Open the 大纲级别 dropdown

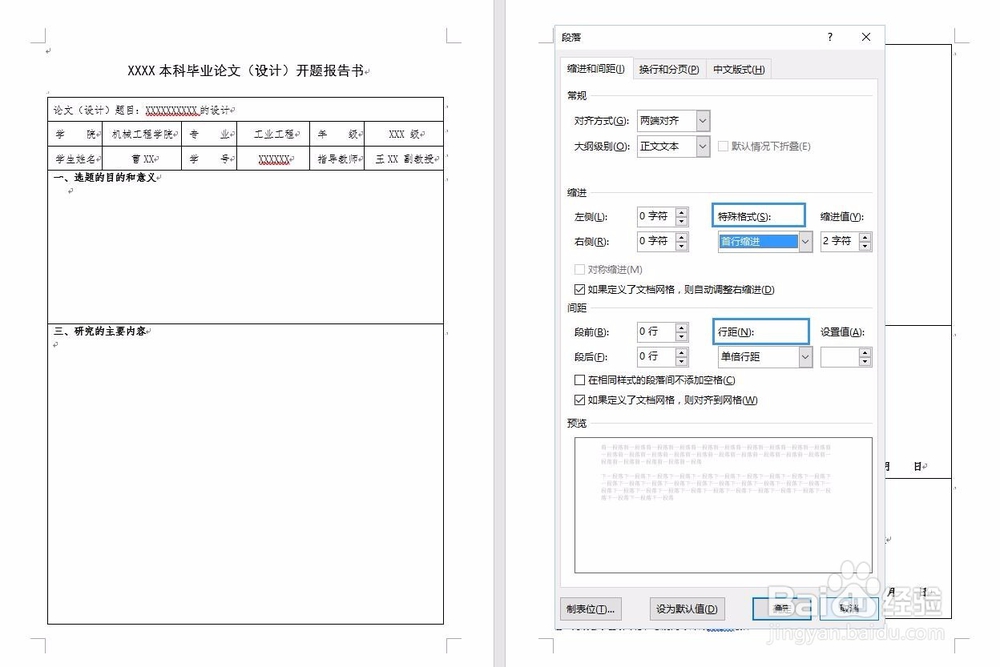[x=702, y=146]
